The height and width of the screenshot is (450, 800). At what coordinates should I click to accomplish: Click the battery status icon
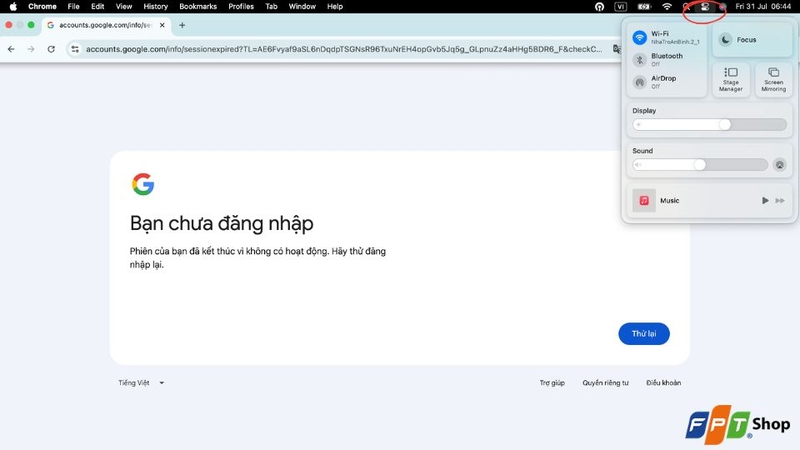(644, 7)
